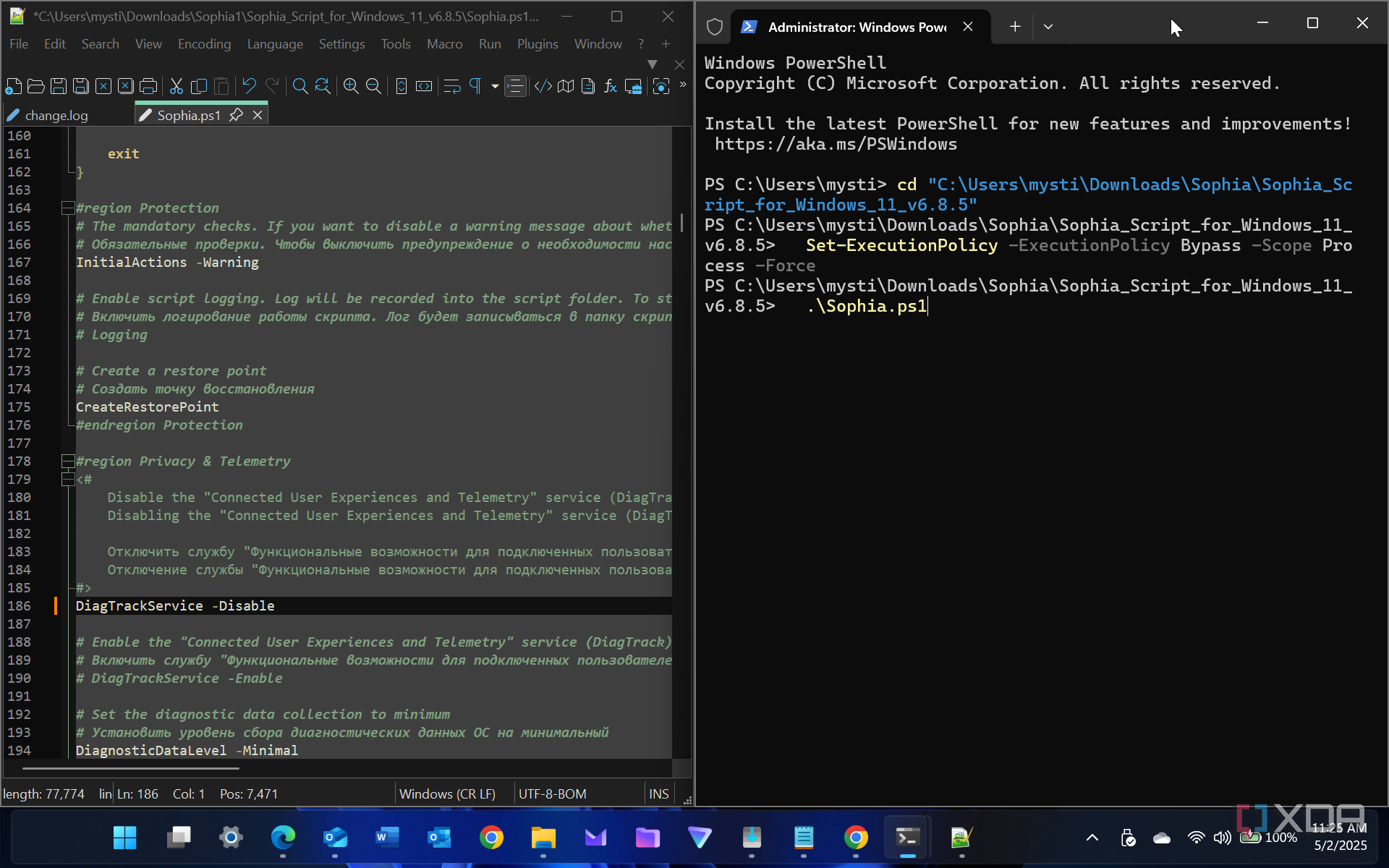Open the Plugins menu

click(537, 44)
